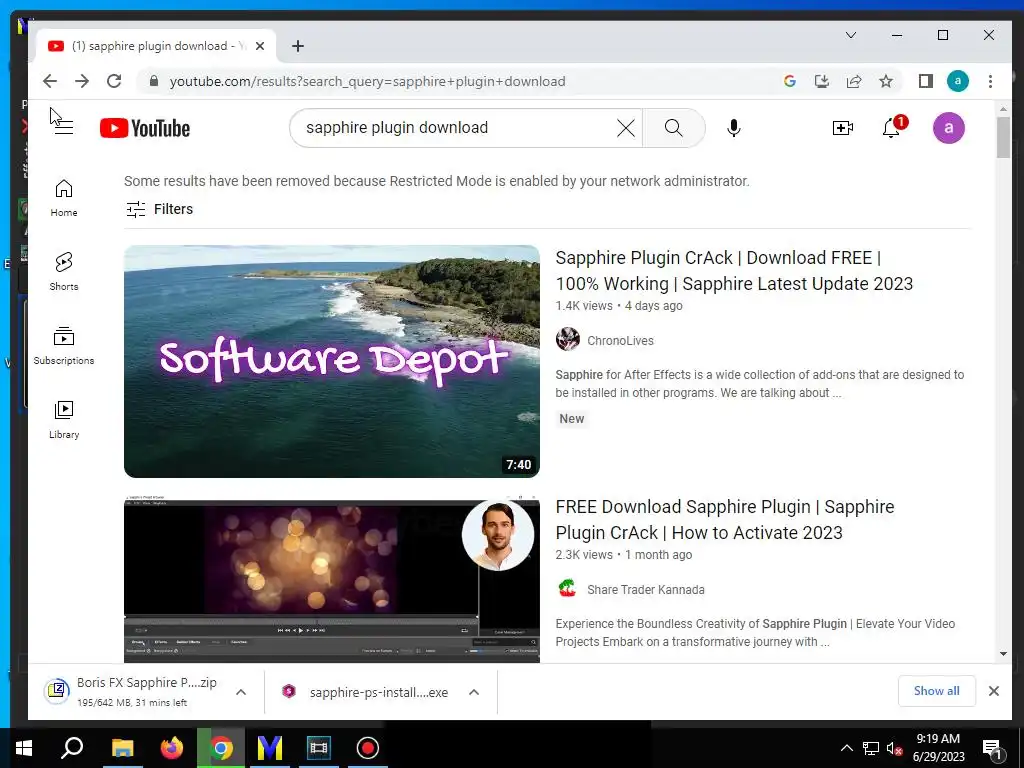Screen dimensions: 1024x768
Task: Click the browser address bar URL
Action: tap(367, 82)
